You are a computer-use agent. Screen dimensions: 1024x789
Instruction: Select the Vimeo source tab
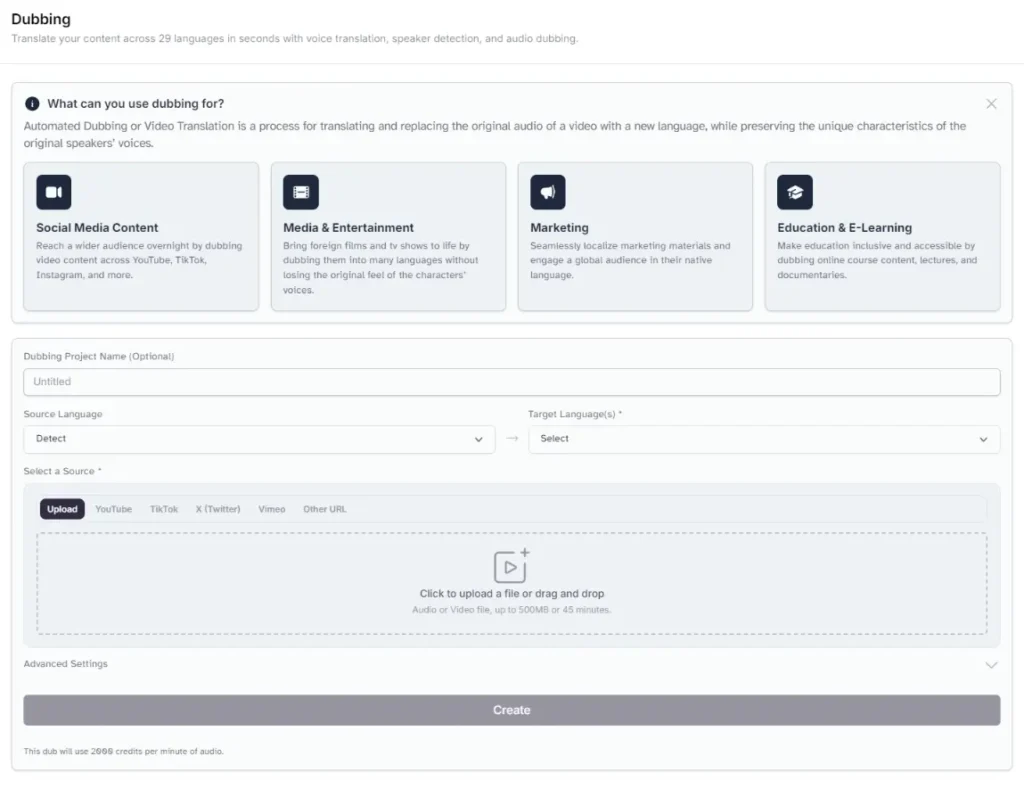point(272,509)
